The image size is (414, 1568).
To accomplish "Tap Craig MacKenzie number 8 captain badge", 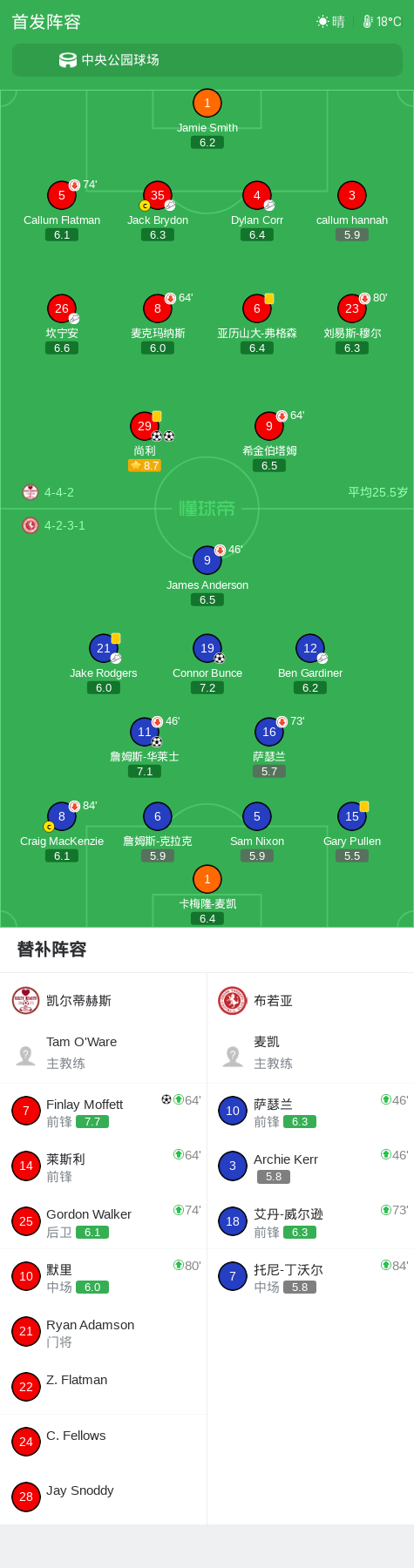I will 62,816.
